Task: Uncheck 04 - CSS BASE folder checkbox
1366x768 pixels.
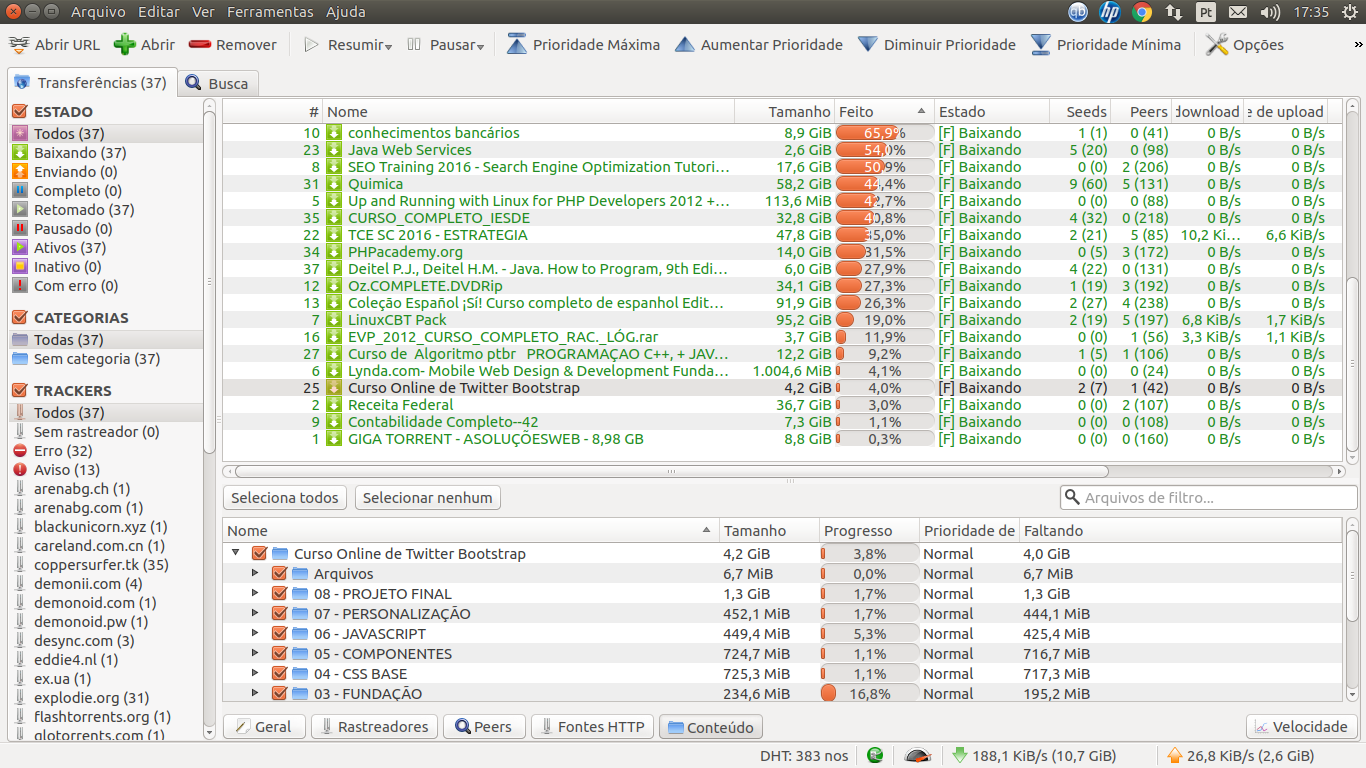Action: click(x=280, y=674)
